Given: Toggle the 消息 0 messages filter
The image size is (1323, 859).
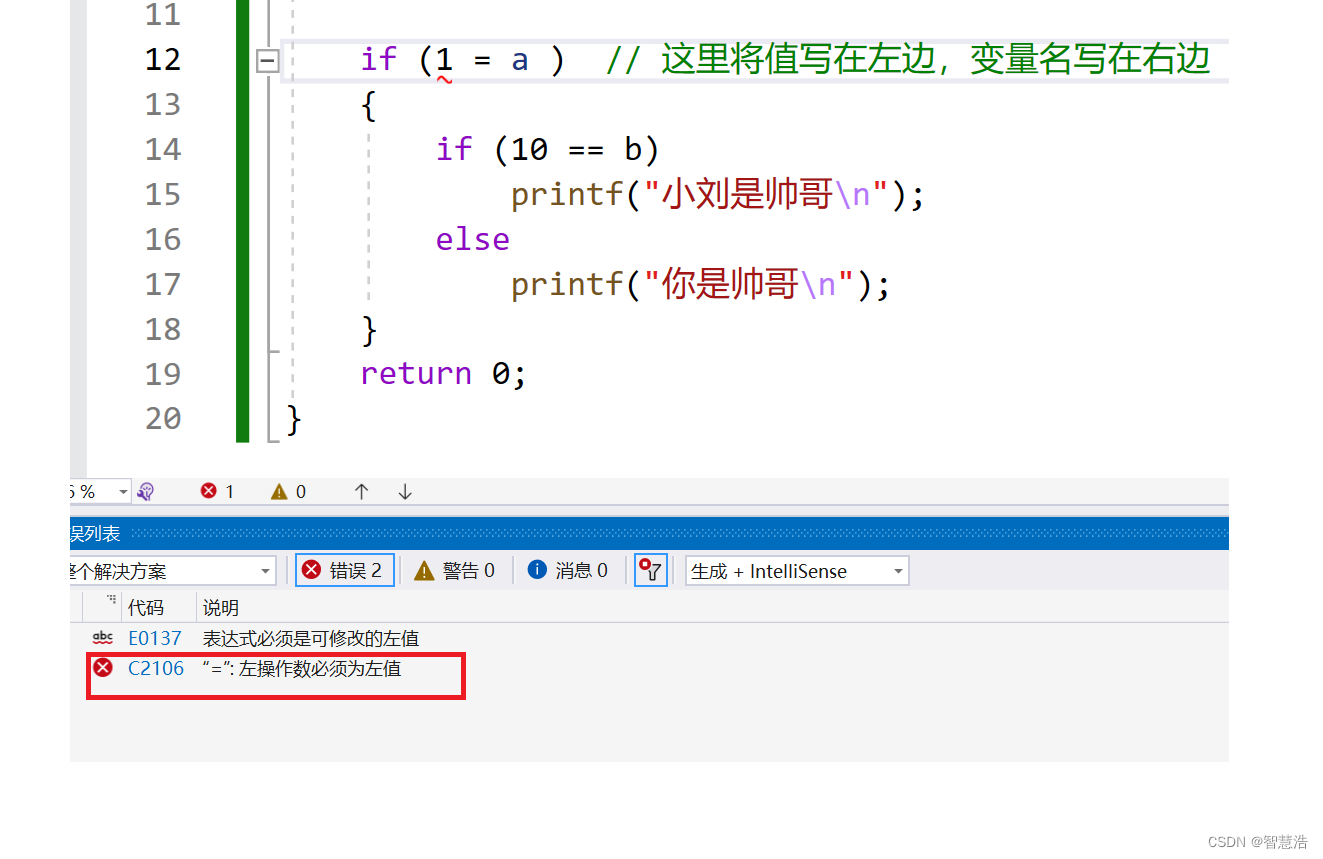Looking at the screenshot, I should tap(568, 570).
